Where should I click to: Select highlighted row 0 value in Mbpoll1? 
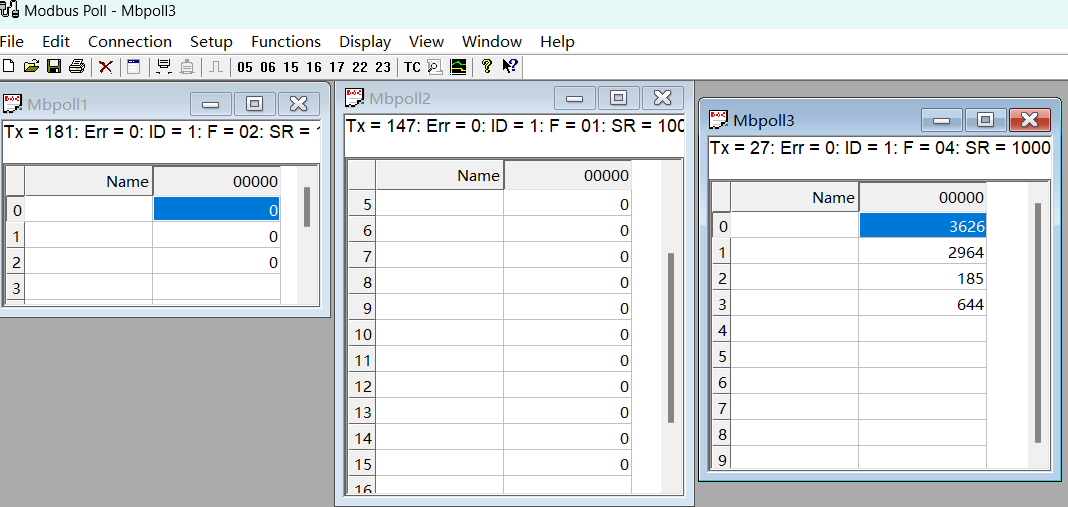(x=217, y=210)
